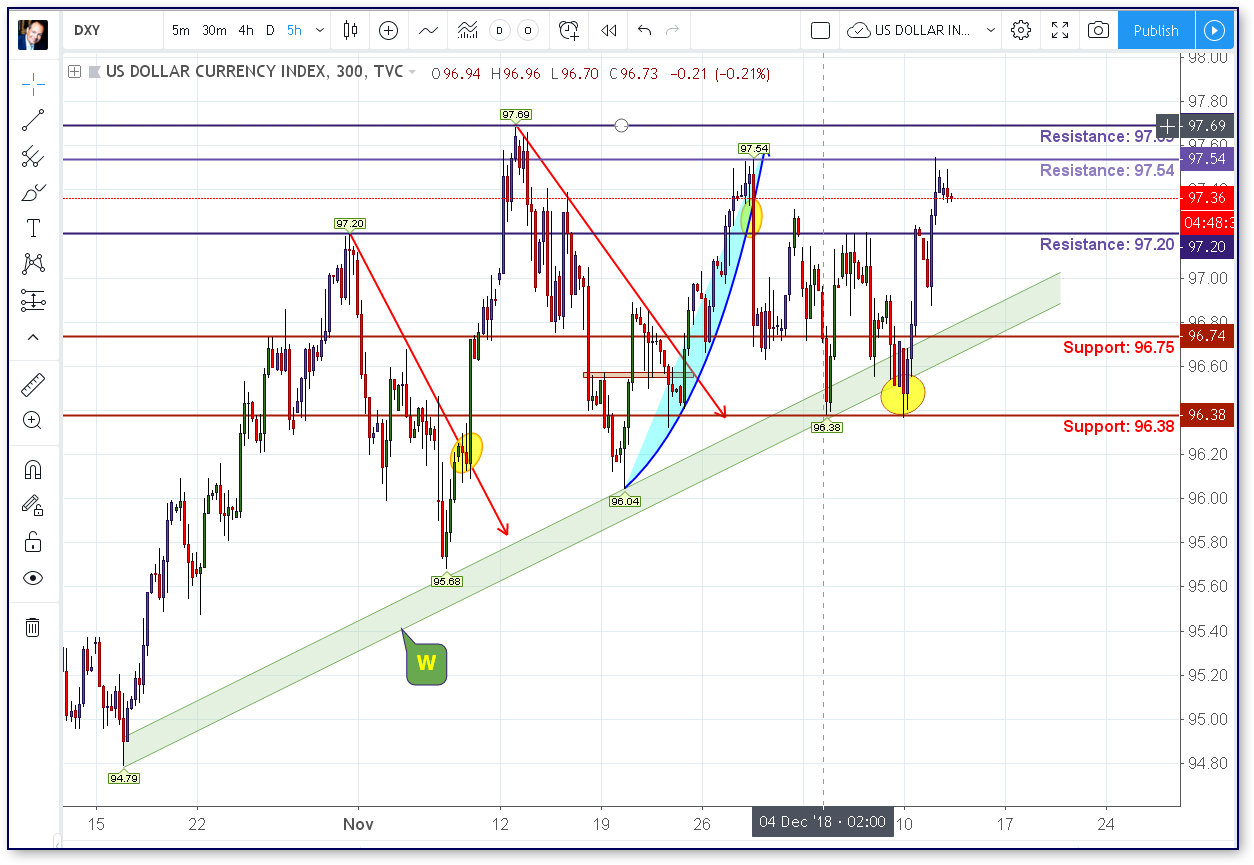Image resolution: width=1254 pixels, height=865 pixels.
Task: Select the 5h timeframe
Action: pyautogui.click(x=294, y=30)
